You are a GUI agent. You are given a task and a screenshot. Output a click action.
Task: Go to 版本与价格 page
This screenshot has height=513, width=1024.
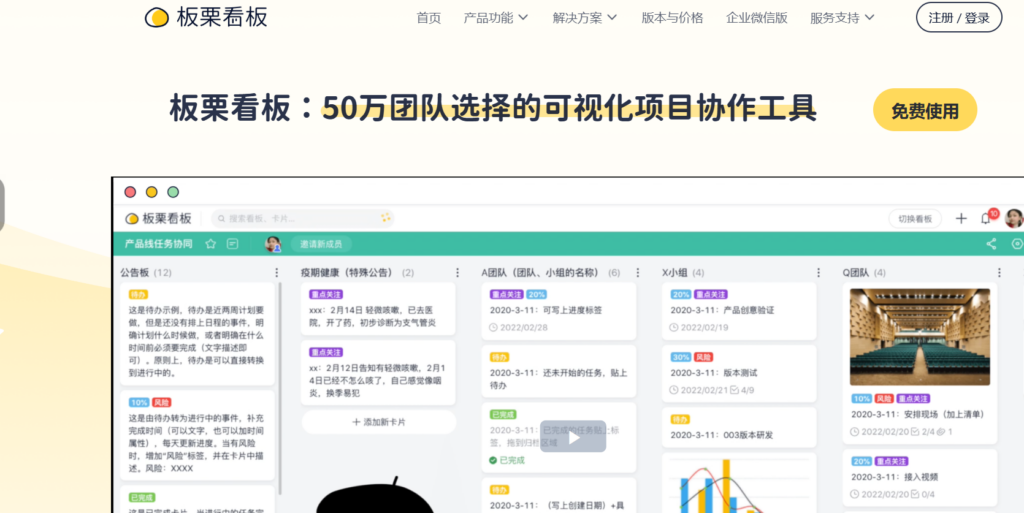pos(672,17)
